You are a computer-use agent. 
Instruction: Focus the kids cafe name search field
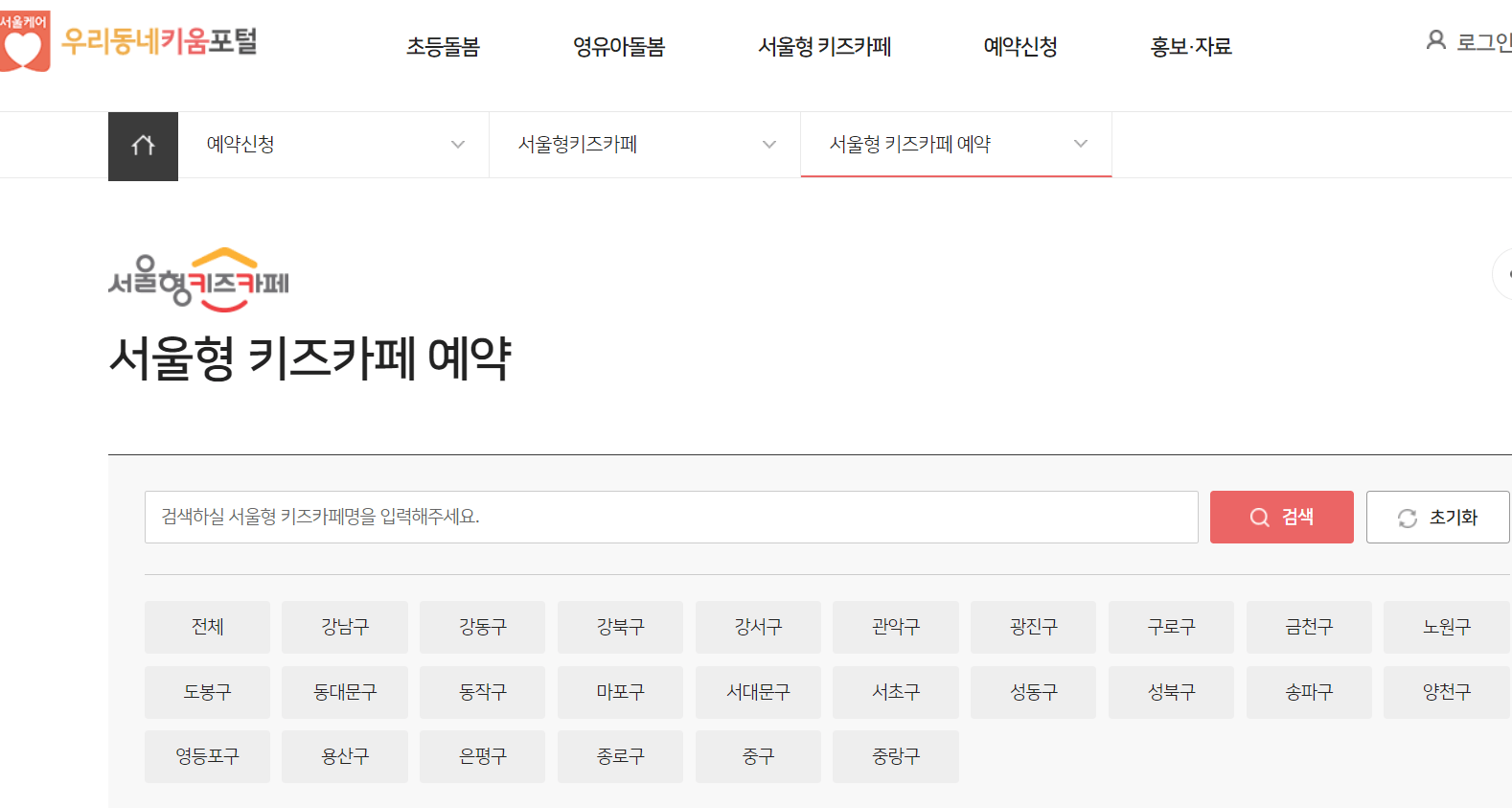pyautogui.click(x=672, y=518)
